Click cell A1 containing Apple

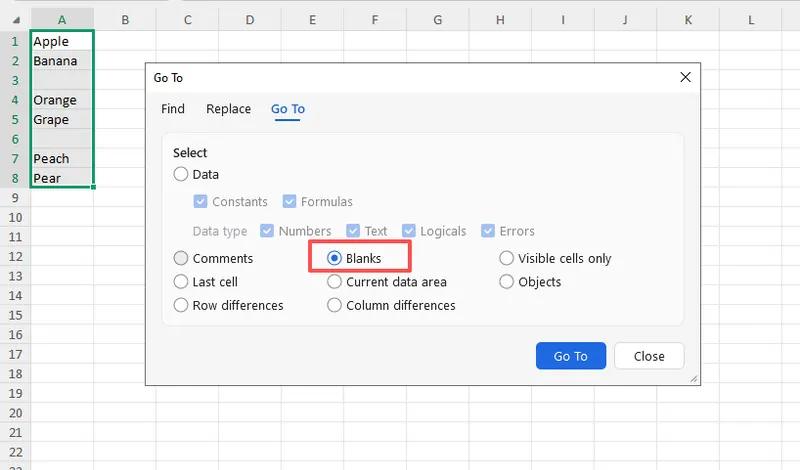[62, 42]
